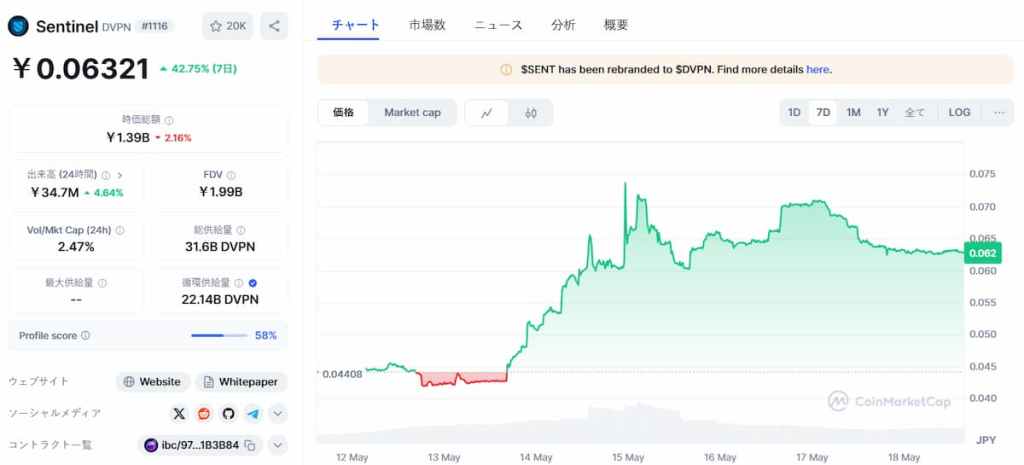Viewport: 1024px width, 465px height.
Task: Select the Market cap chart toggle
Action: pyautogui.click(x=412, y=112)
